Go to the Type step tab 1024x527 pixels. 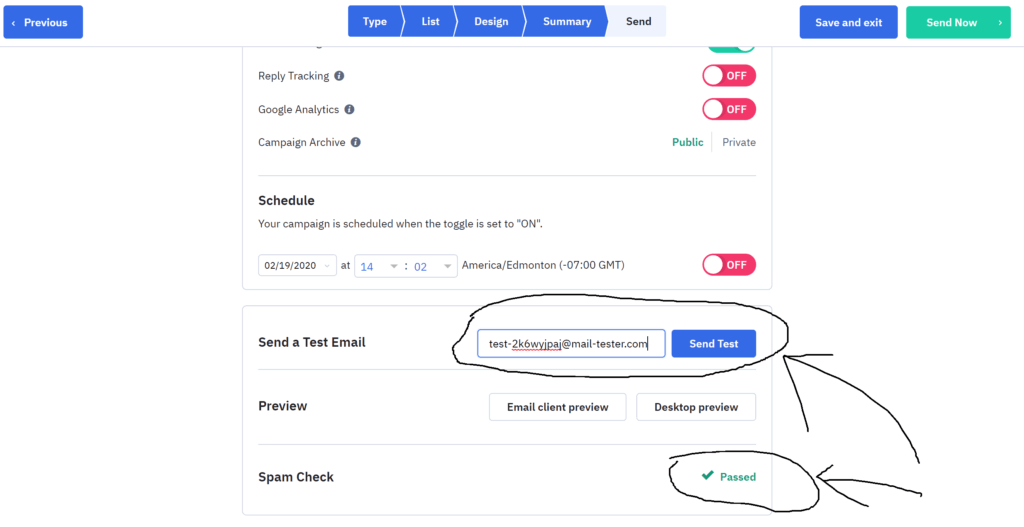coord(374,22)
